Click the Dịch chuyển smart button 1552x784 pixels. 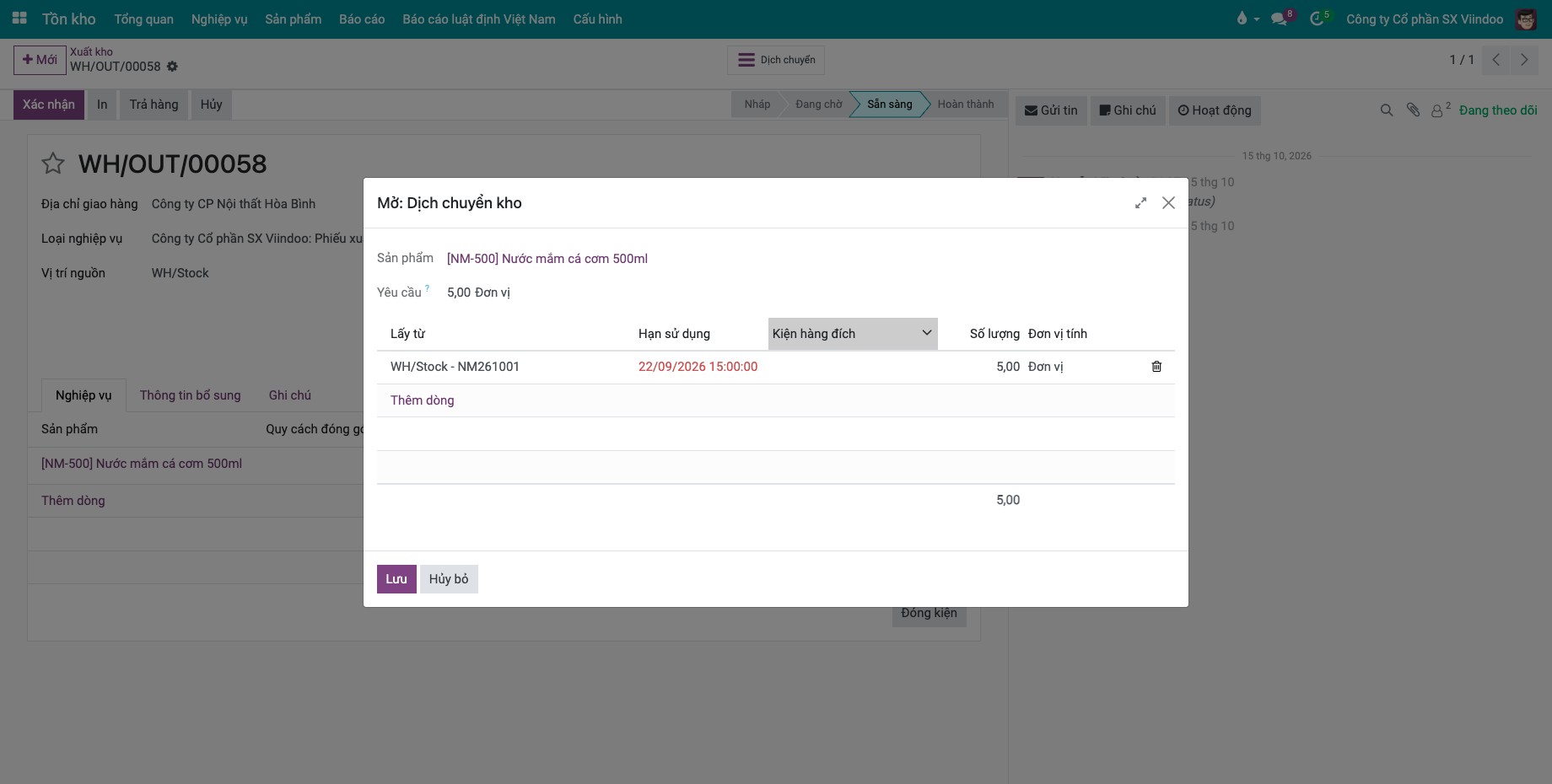tap(776, 60)
